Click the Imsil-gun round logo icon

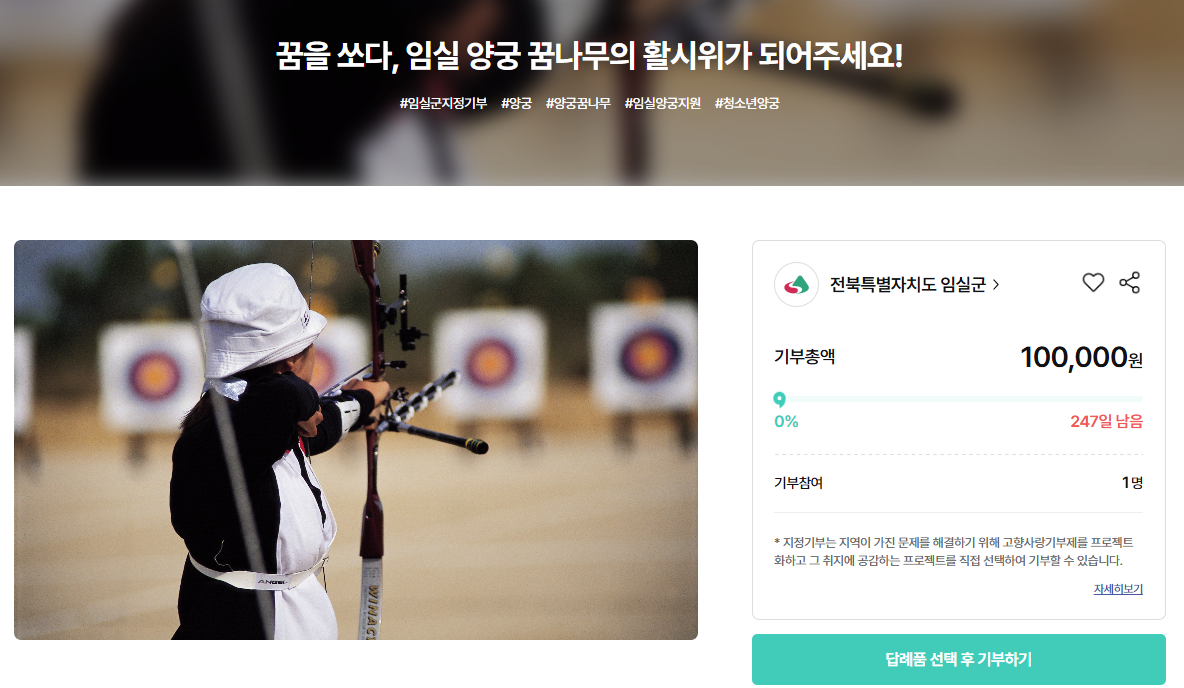tap(796, 285)
